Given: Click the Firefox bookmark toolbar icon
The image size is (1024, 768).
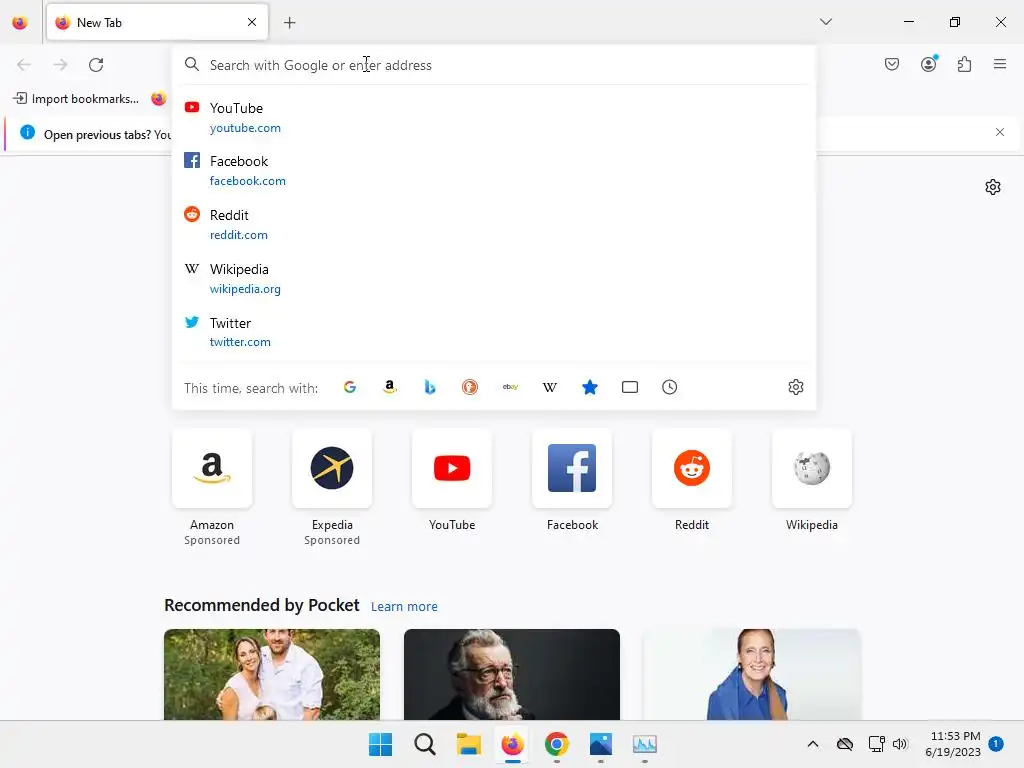Looking at the screenshot, I should pyautogui.click(x=159, y=99).
